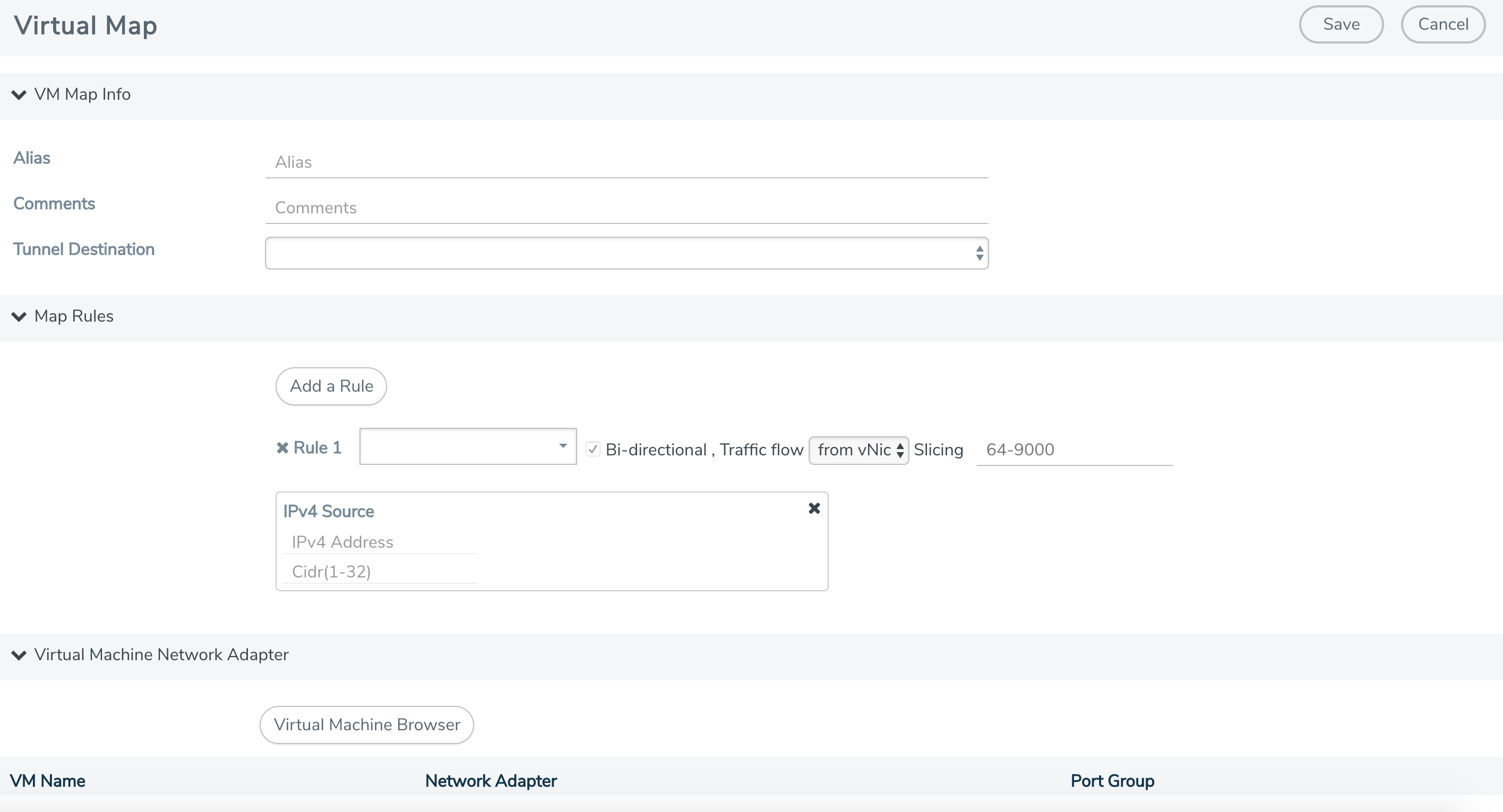Click the Alias input field

(x=626, y=162)
